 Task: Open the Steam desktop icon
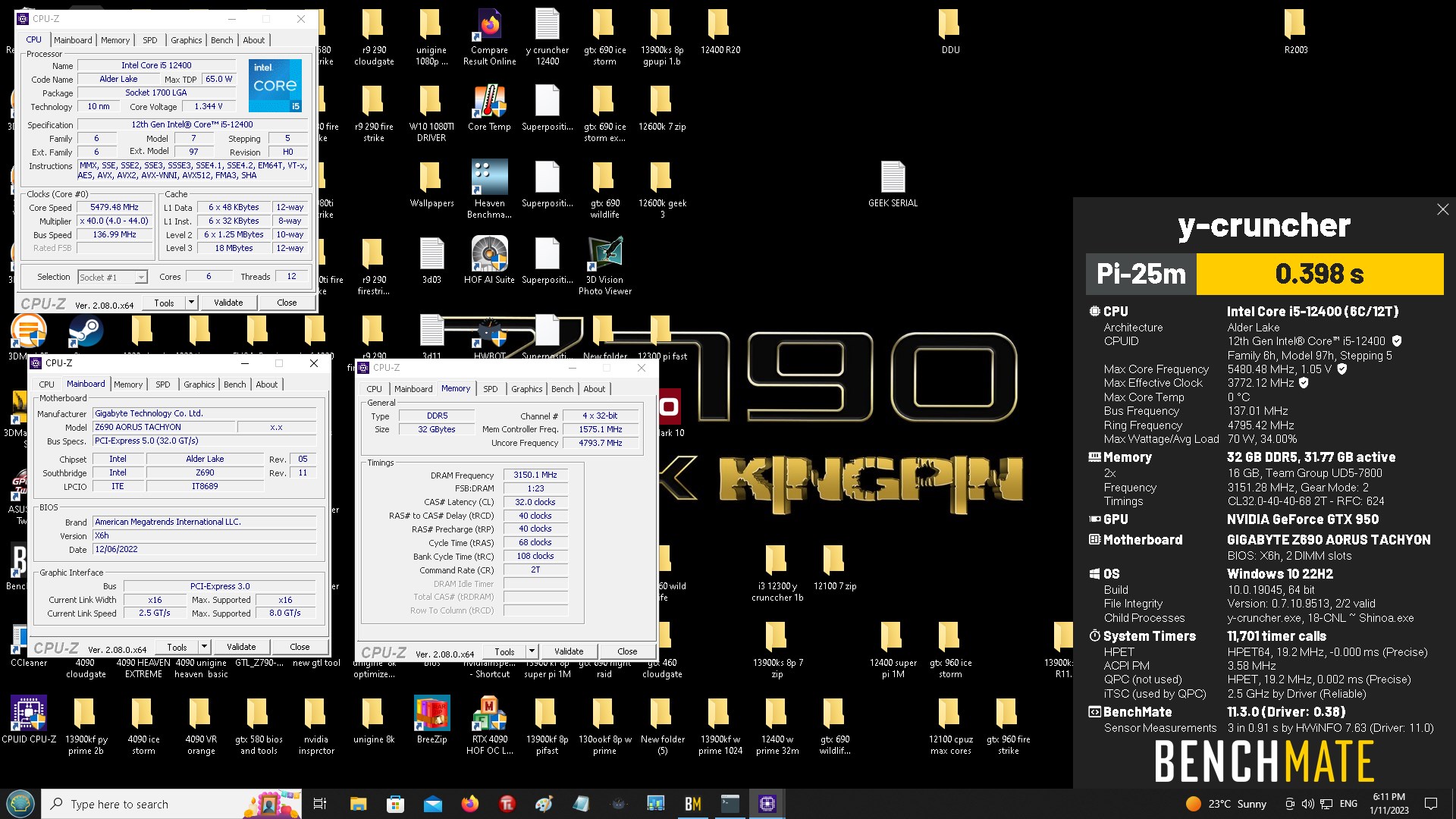coord(86,331)
